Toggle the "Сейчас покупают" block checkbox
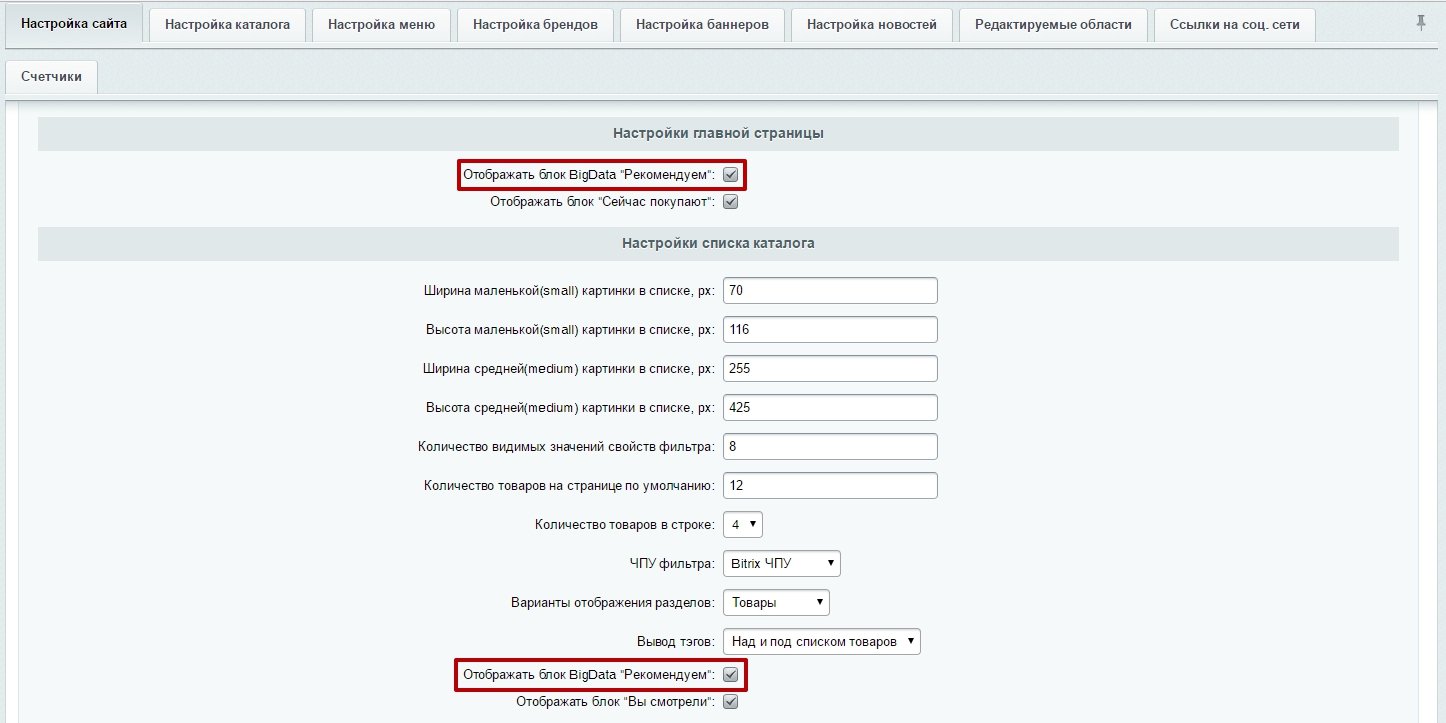Viewport: 1446px width, 723px height. (730, 202)
